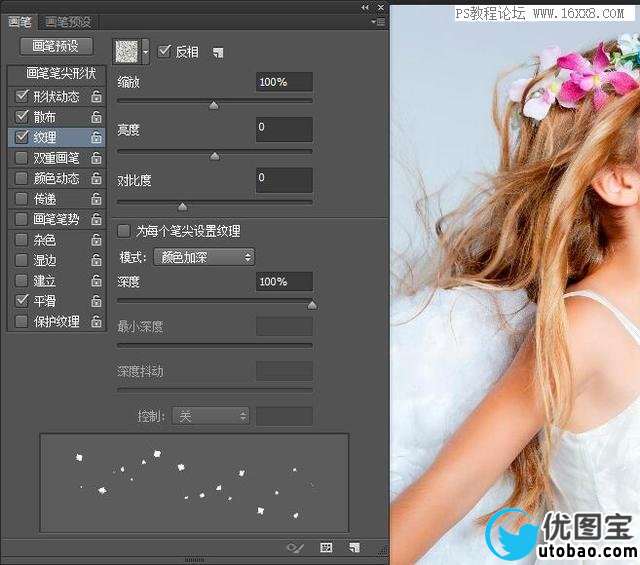Uncheck the 平滑 option
640x565 pixels.
22,301
